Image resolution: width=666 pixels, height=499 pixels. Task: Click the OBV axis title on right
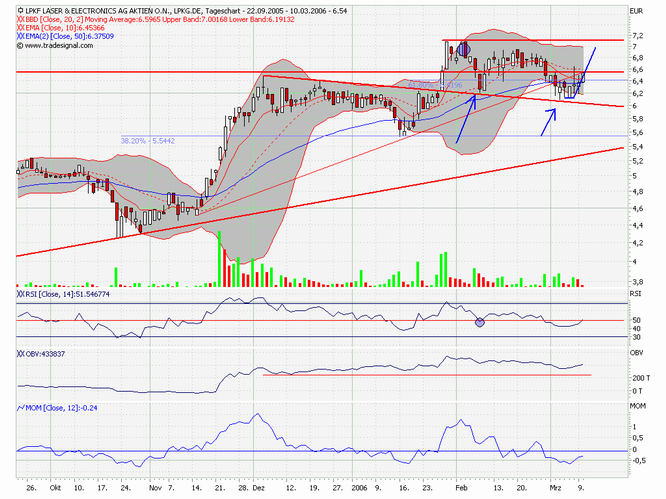[x=636, y=352]
